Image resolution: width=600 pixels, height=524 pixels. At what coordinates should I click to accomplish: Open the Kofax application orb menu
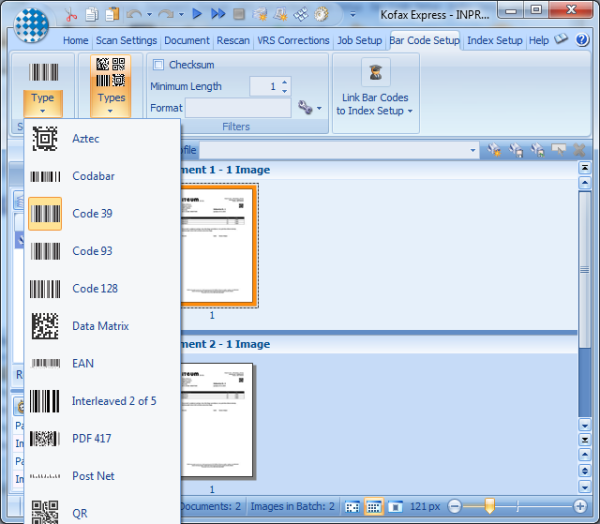click(31, 26)
